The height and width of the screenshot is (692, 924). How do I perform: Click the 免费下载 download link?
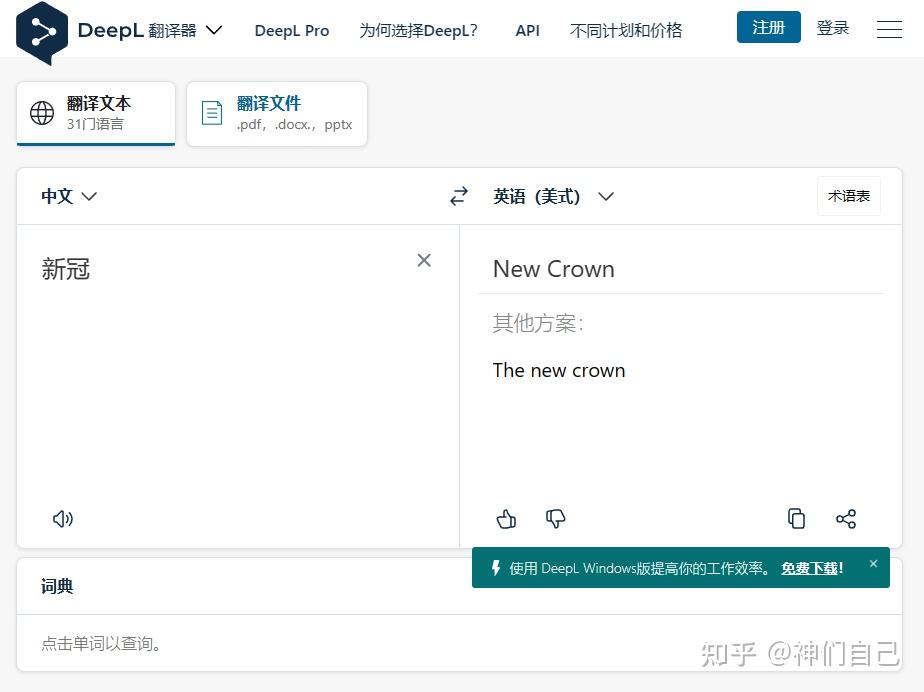(809, 567)
